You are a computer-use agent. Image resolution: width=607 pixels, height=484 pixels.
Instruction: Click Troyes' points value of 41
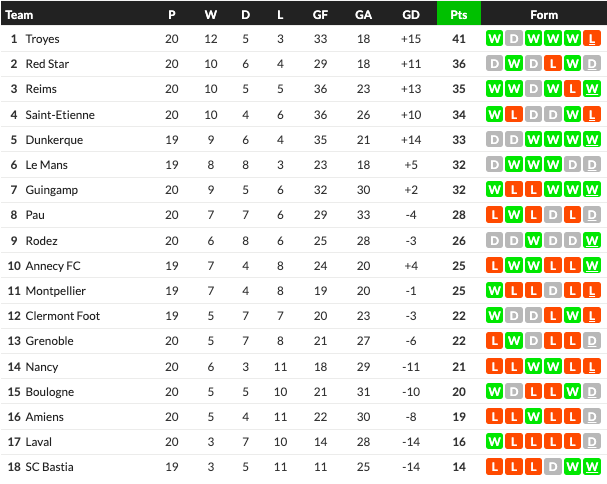pyautogui.click(x=459, y=39)
